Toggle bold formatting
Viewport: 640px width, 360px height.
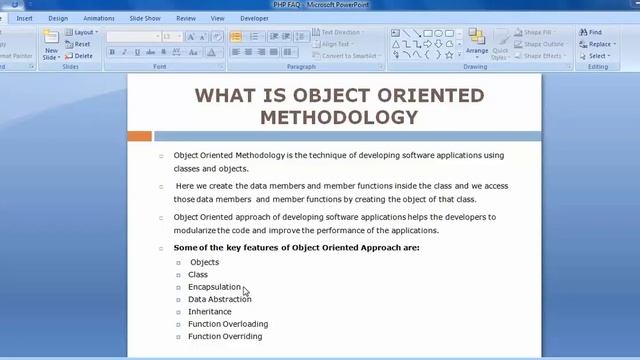112,52
